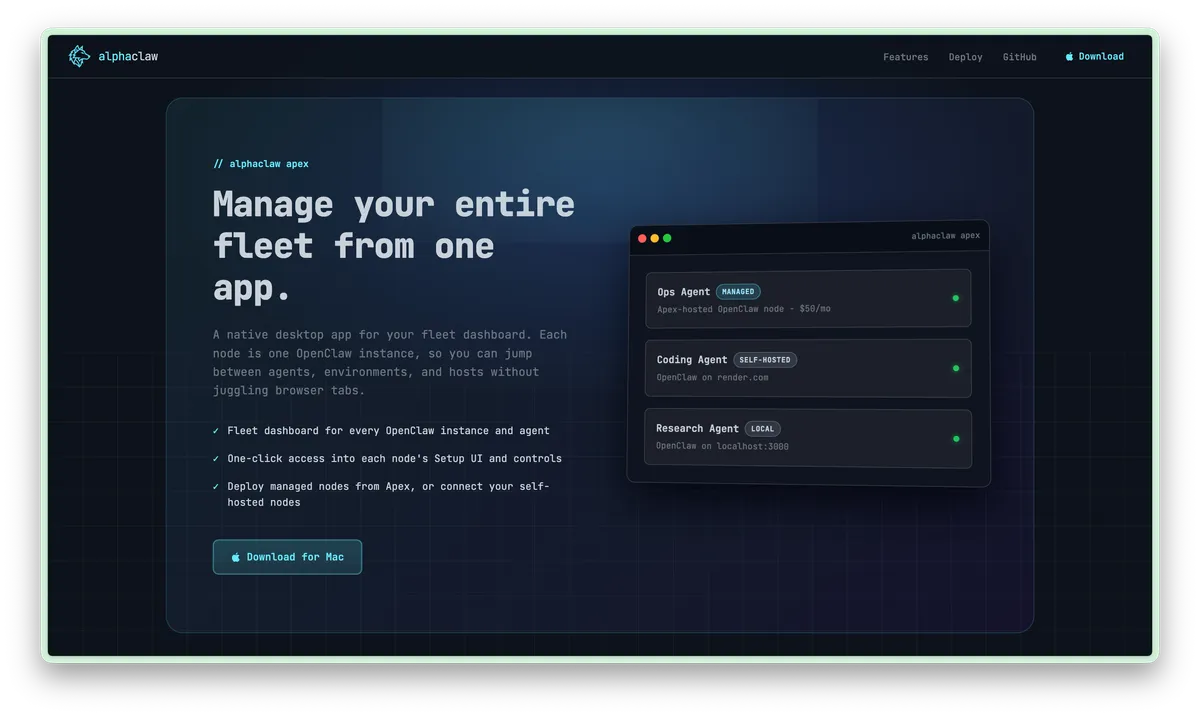This screenshot has height=717, width=1200.
Task: Click the checkmark beside One-click access feature
Action: point(216,459)
